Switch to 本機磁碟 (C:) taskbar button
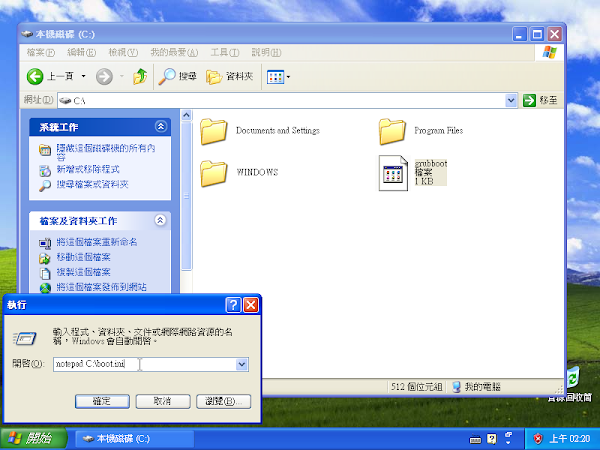 (x=134, y=439)
